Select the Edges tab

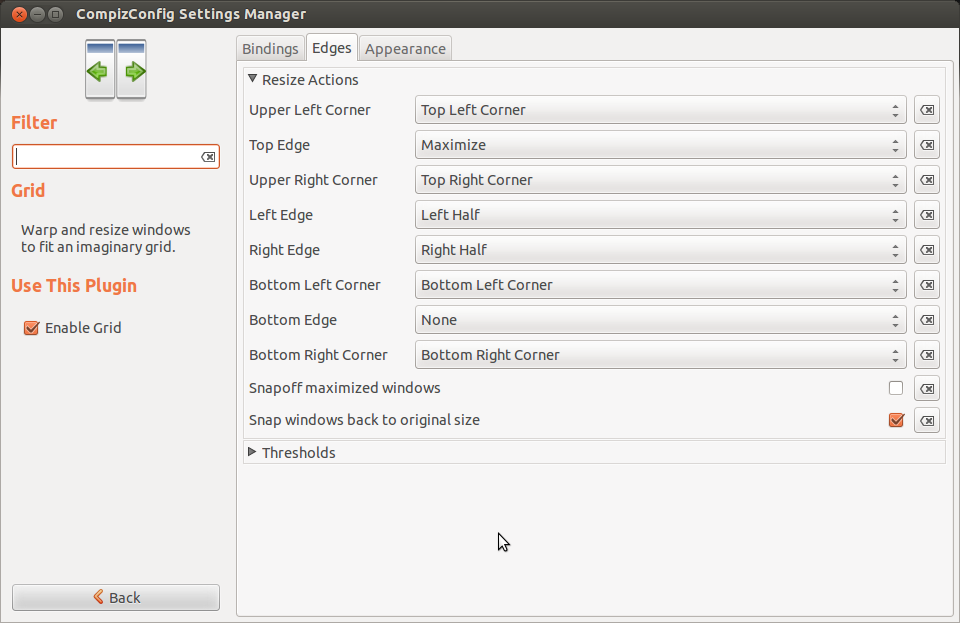[332, 47]
